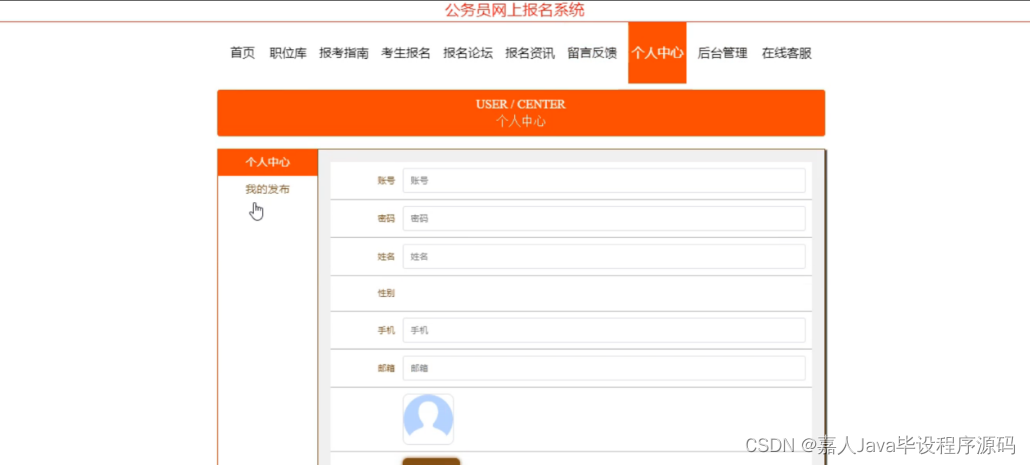Select the highlighted 个人中心 nav tab
The height and width of the screenshot is (465, 1030).
(x=657, y=53)
